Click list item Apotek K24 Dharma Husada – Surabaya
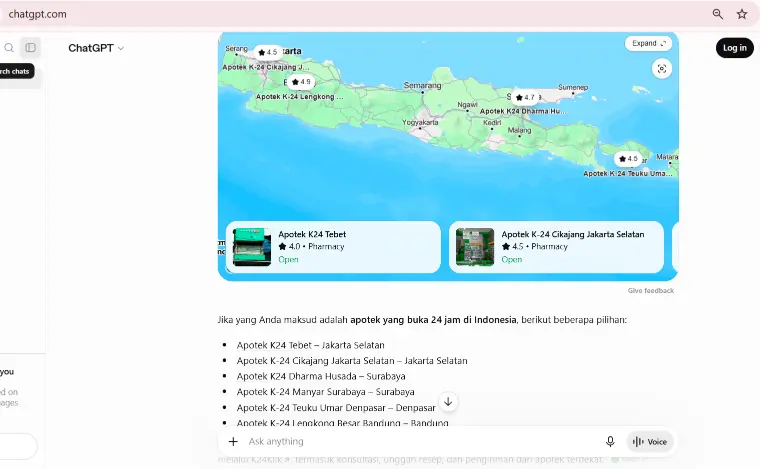The height and width of the screenshot is (469, 760). coord(321,376)
